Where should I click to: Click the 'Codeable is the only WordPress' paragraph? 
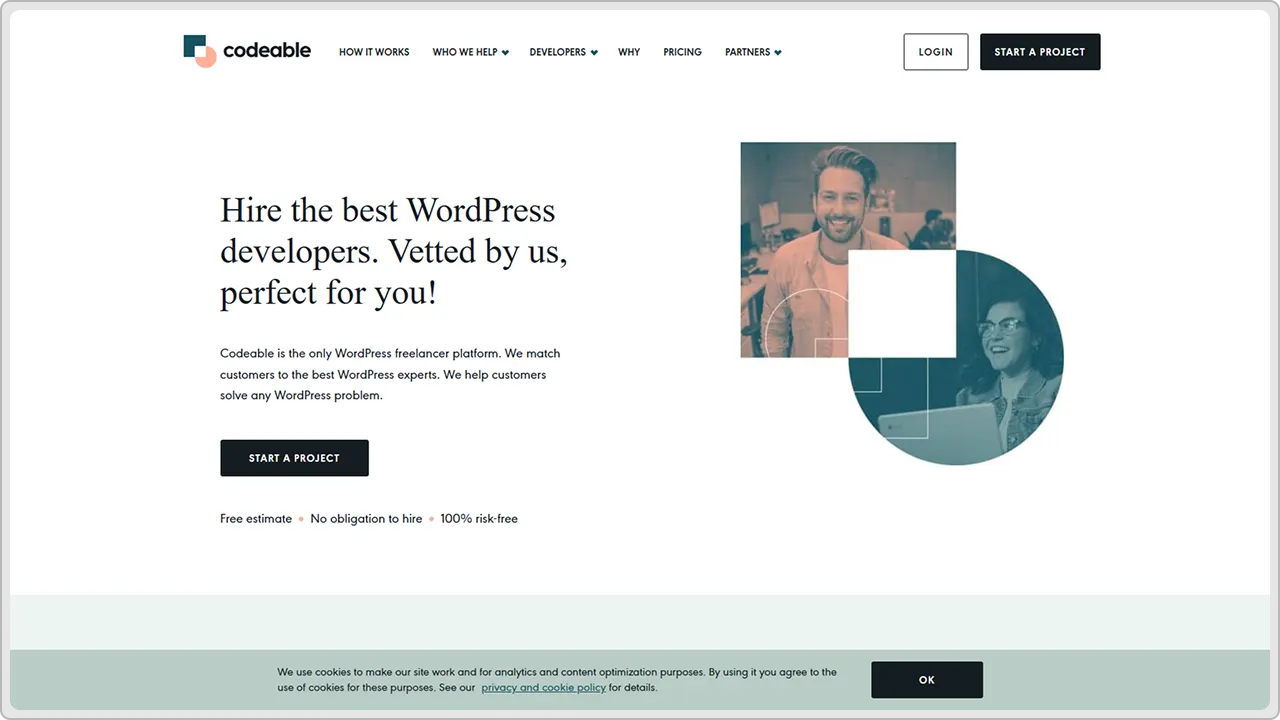click(x=390, y=375)
